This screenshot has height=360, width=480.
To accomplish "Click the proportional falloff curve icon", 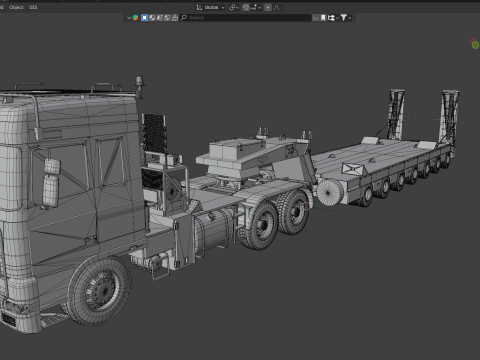I will (276, 7).
